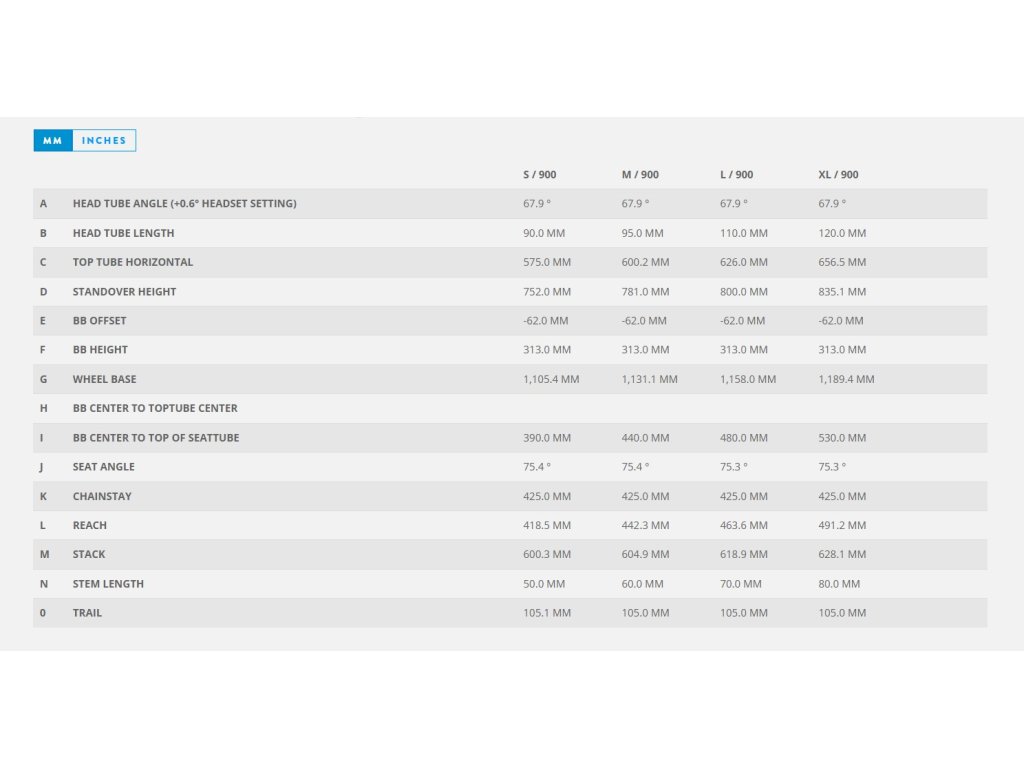Image resolution: width=1024 pixels, height=768 pixels.
Task: Select the 463.6 MM reach value
Action: click(x=744, y=525)
